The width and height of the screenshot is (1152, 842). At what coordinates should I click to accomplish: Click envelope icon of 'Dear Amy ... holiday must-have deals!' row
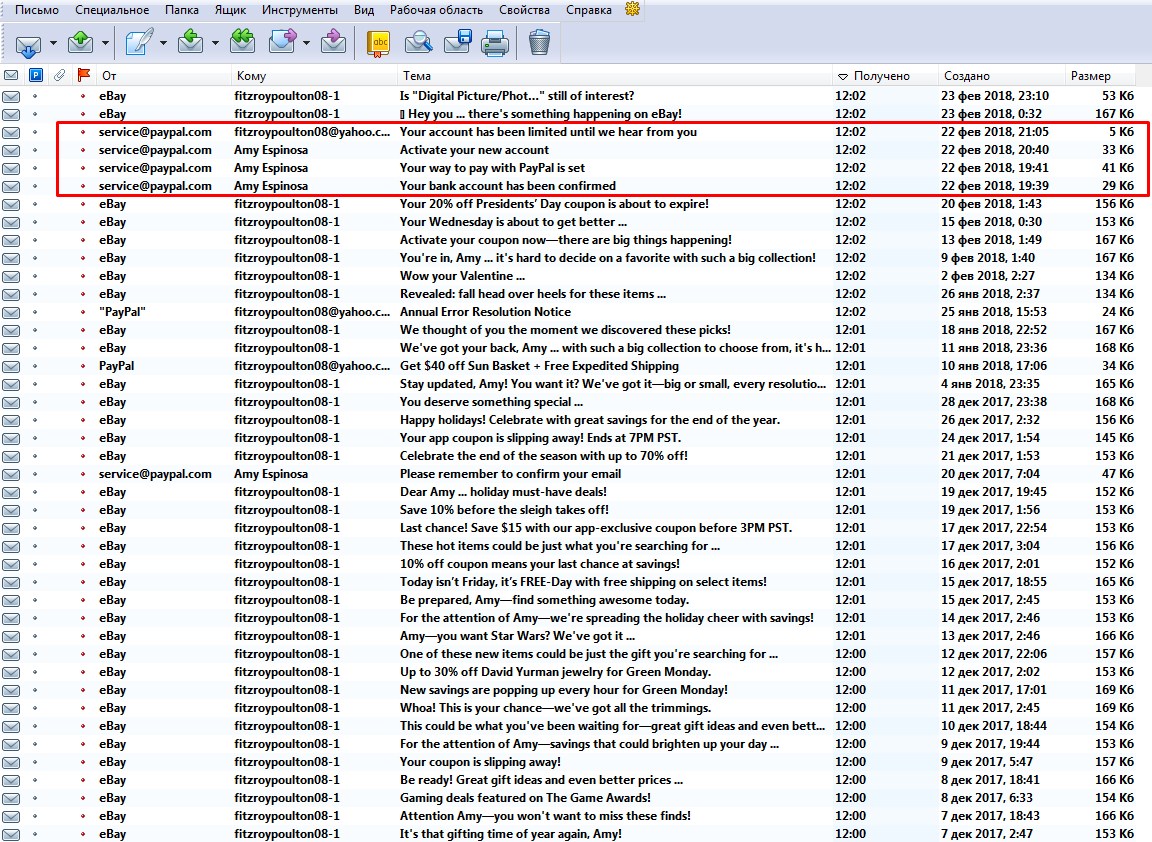point(11,492)
